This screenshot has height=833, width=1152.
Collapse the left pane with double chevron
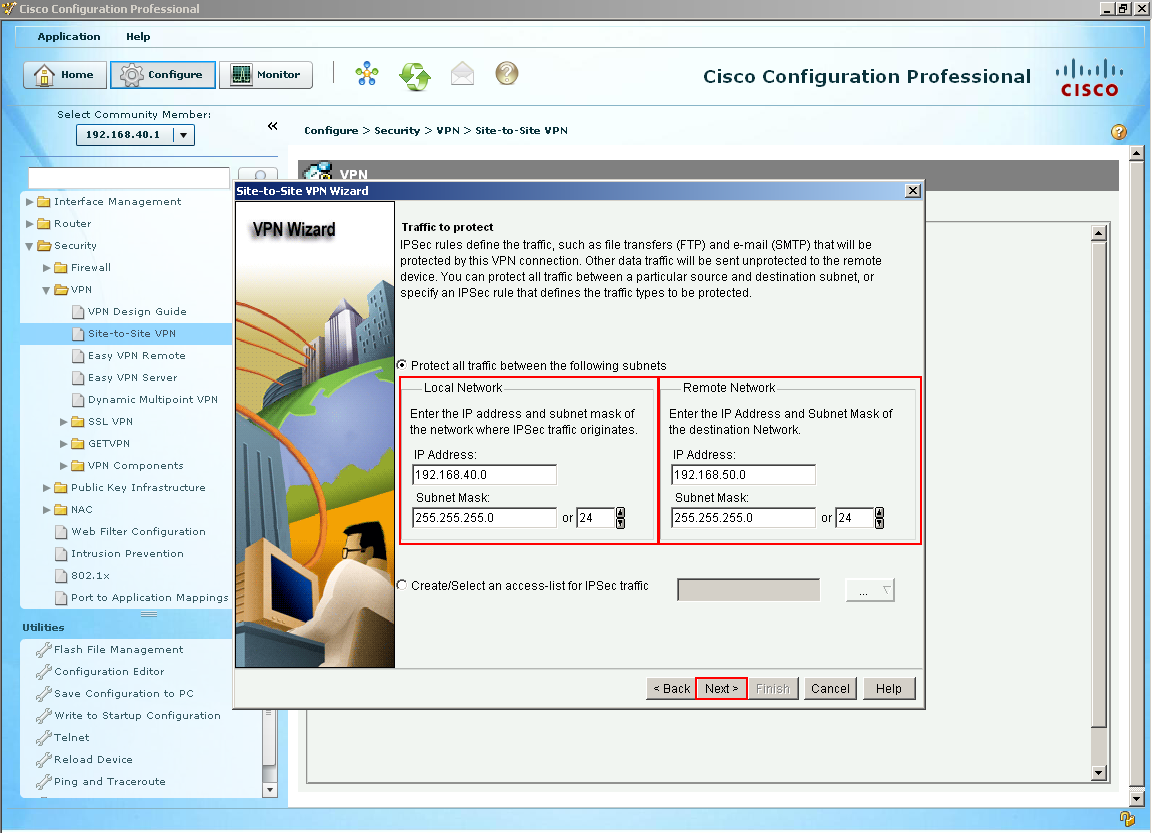[x=273, y=126]
